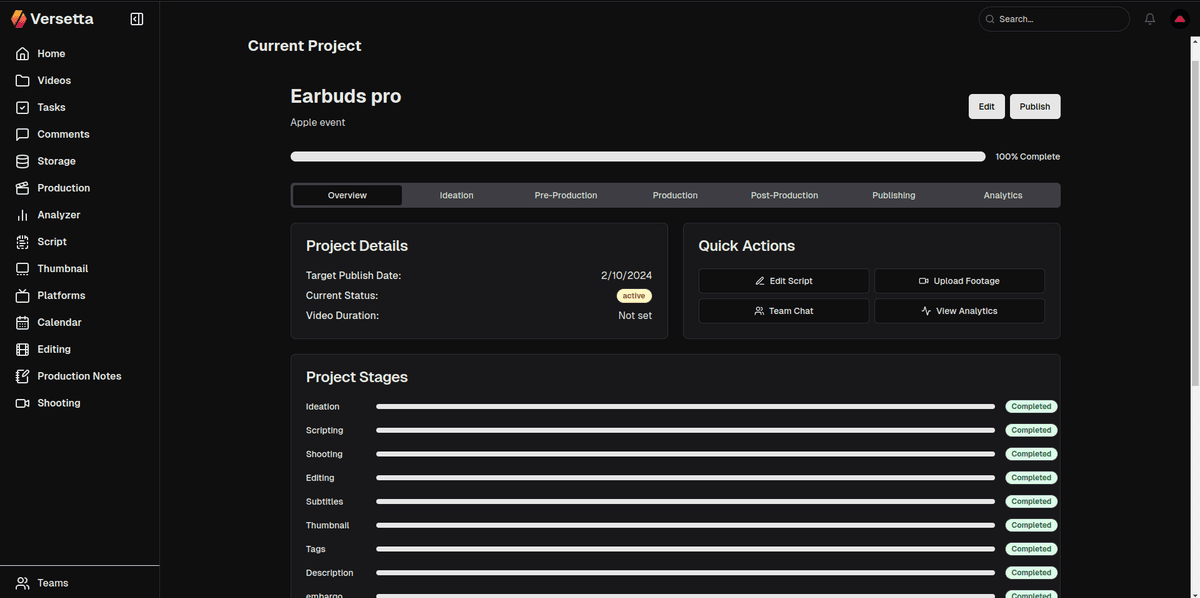Screen dimensions: 1200x598
Task: Open Production Notes via its notepad icon
Action: [x=23, y=377]
